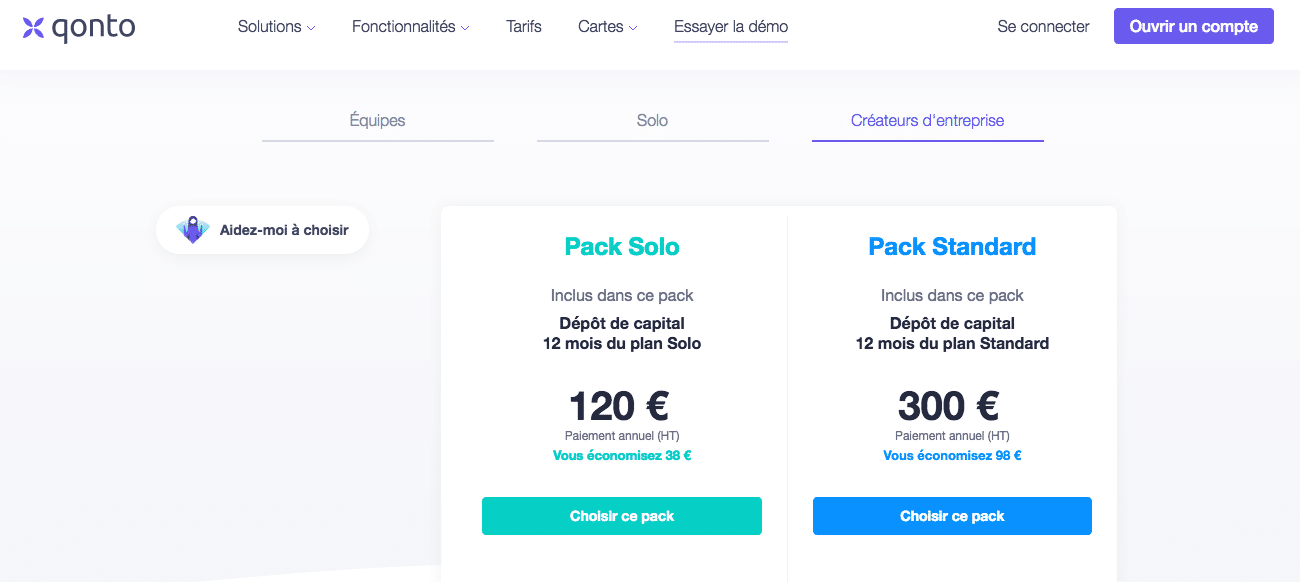
Task: Click the Vous économisez 98 € text
Action: click(952, 456)
